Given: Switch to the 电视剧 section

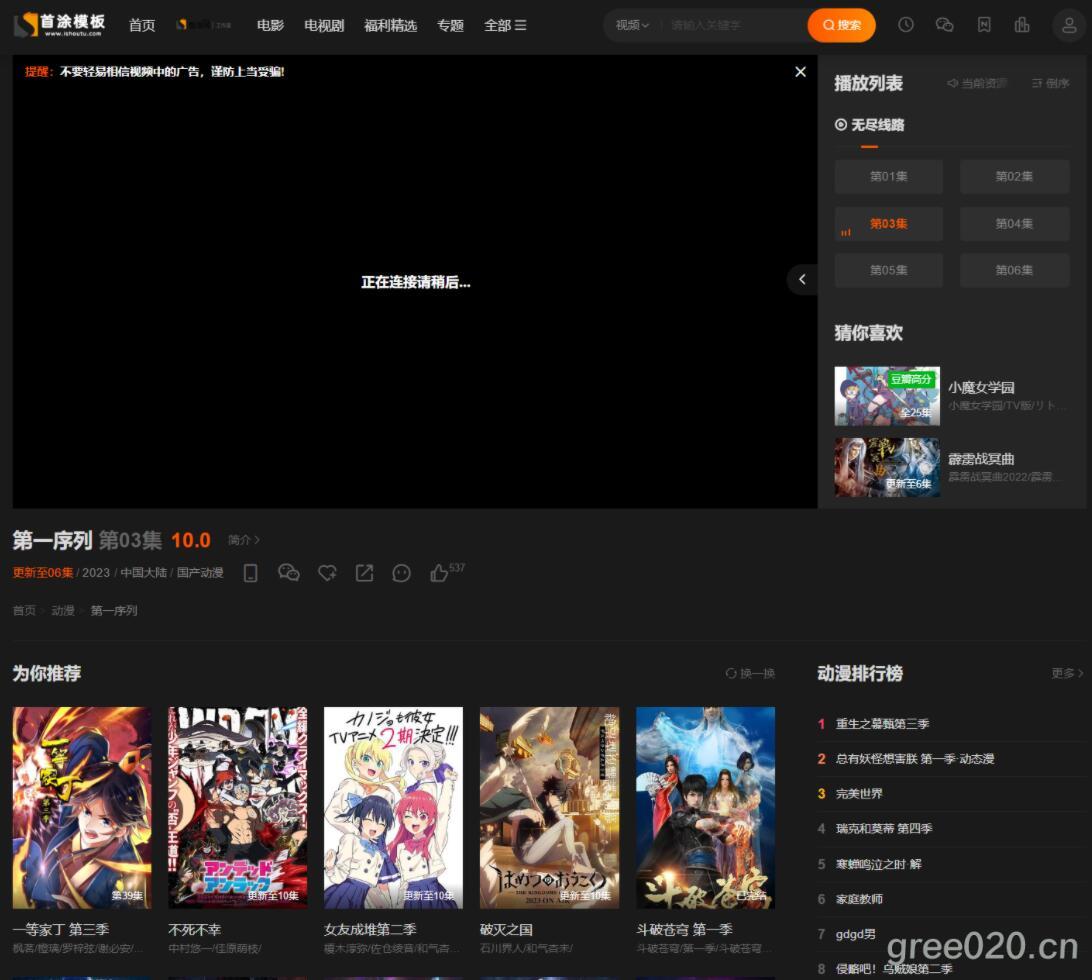Looking at the screenshot, I should coord(323,25).
